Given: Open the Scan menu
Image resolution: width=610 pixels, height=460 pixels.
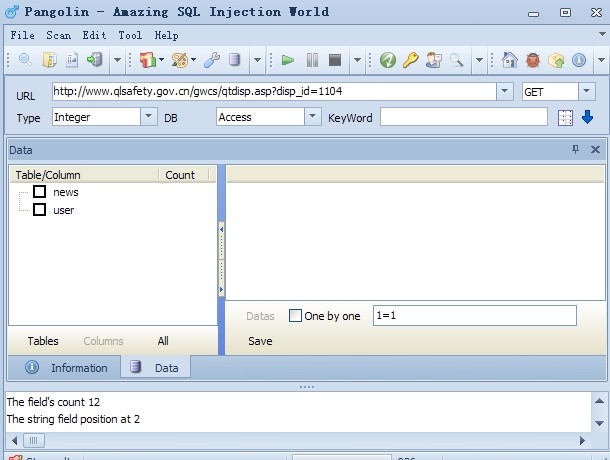Looking at the screenshot, I should [58, 35].
